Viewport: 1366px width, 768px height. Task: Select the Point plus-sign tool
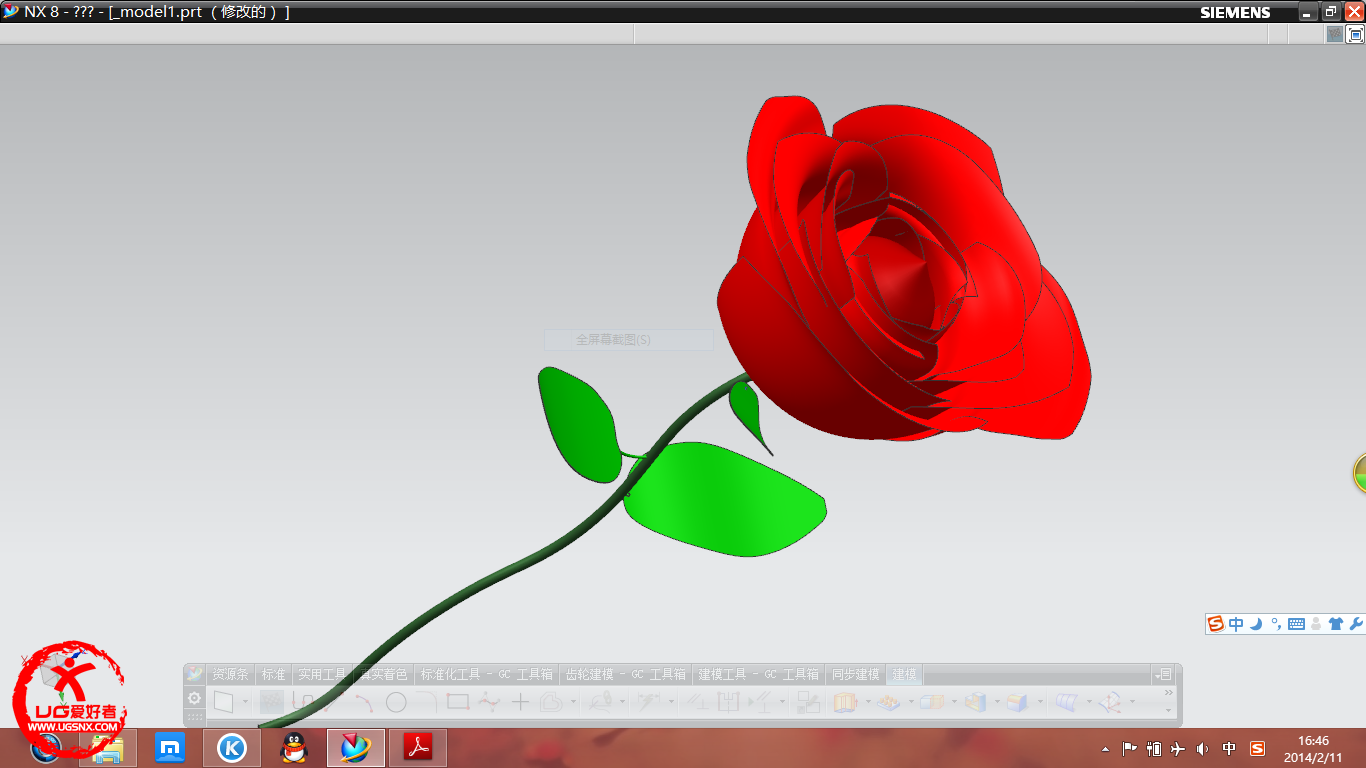point(520,702)
